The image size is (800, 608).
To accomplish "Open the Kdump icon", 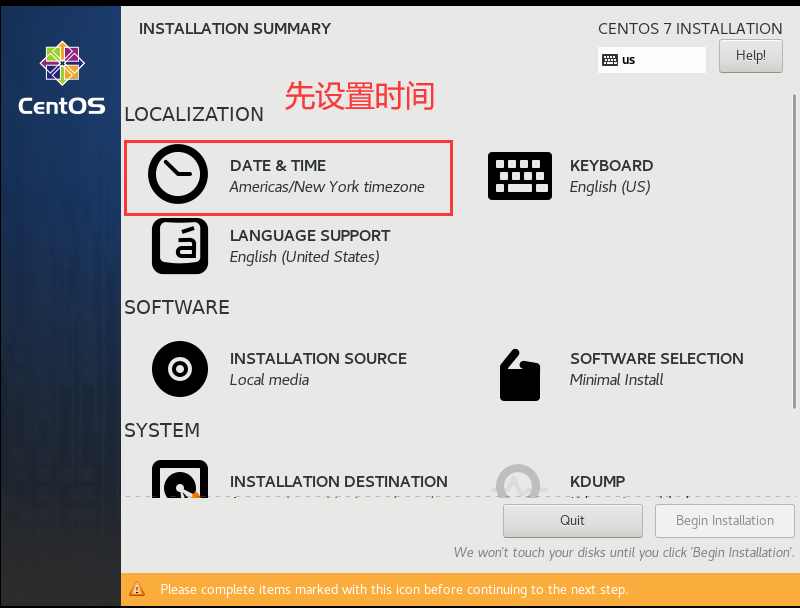I will (x=518, y=480).
